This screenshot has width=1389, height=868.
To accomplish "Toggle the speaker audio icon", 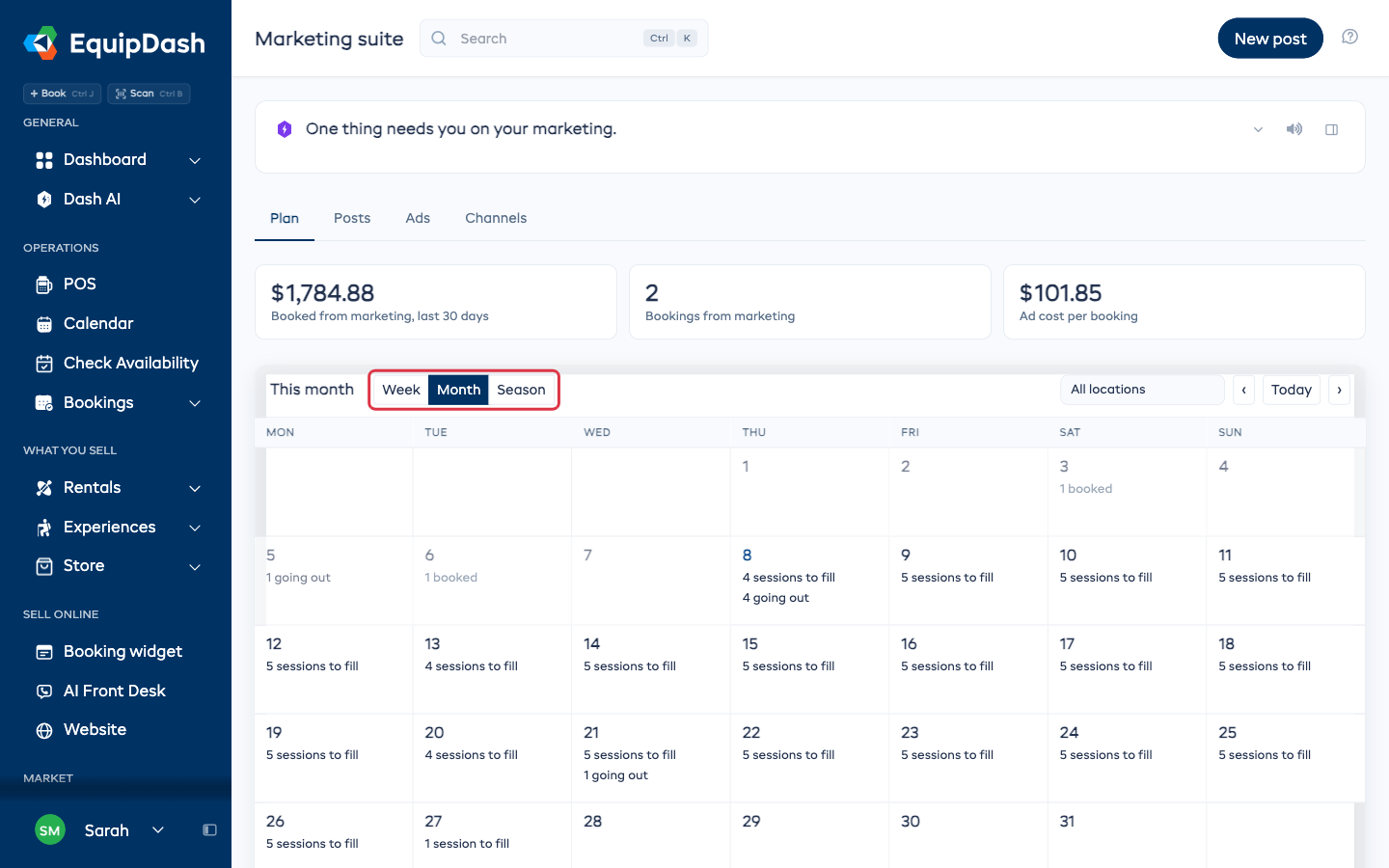I will (x=1294, y=129).
